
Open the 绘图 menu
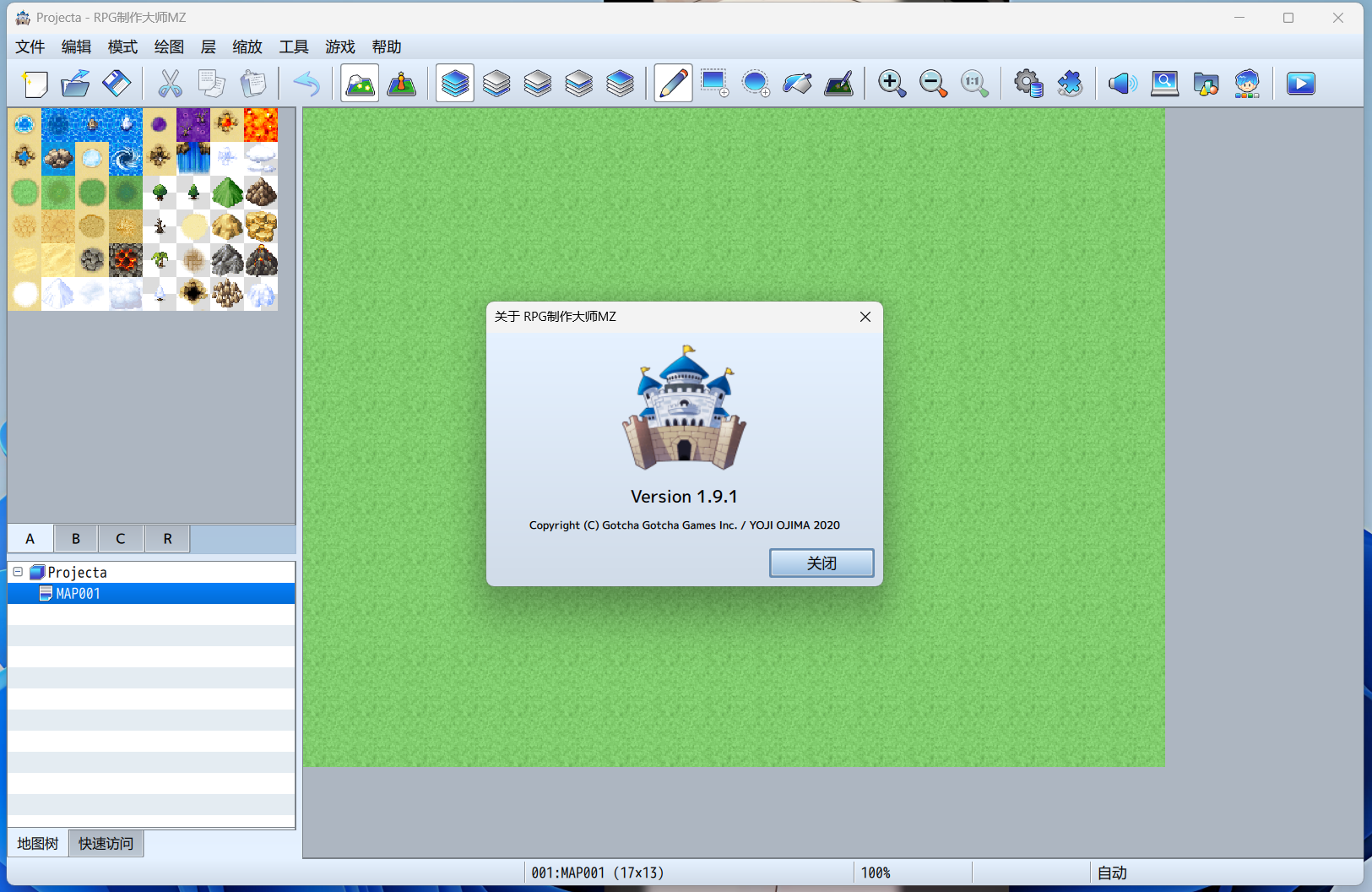[x=170, y=47]
